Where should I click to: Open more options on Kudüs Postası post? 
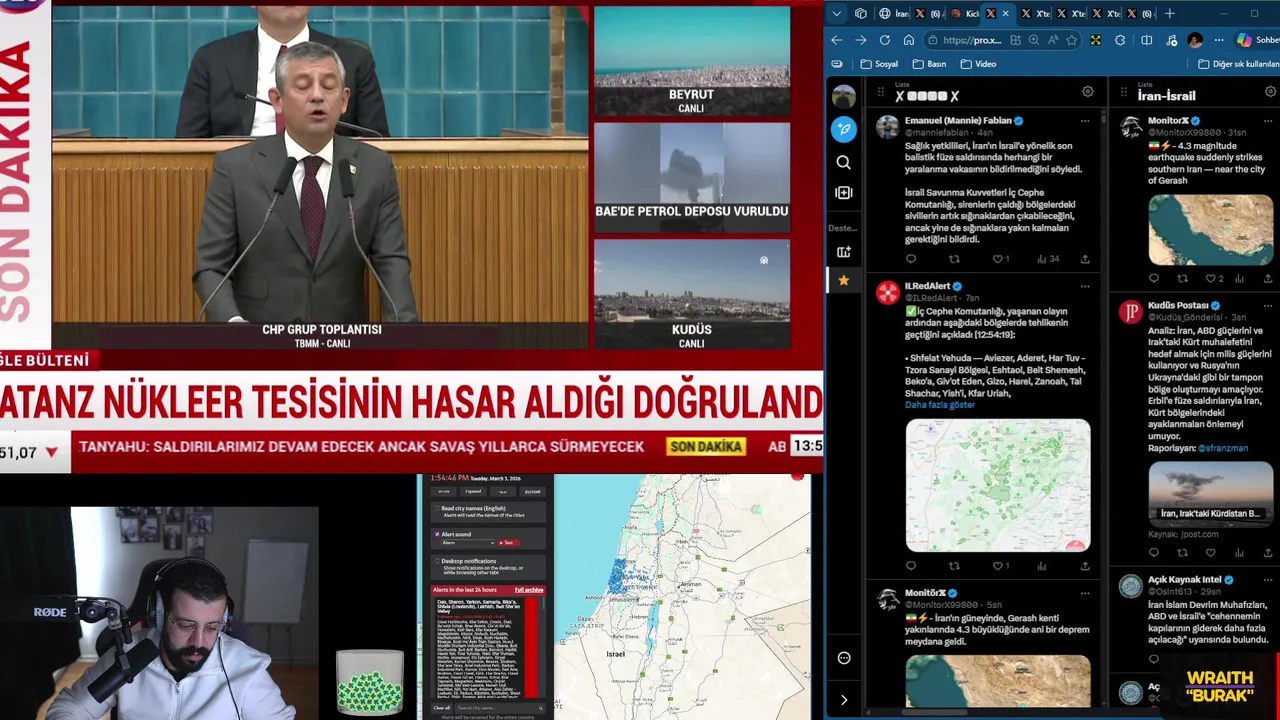point(1269,305)
